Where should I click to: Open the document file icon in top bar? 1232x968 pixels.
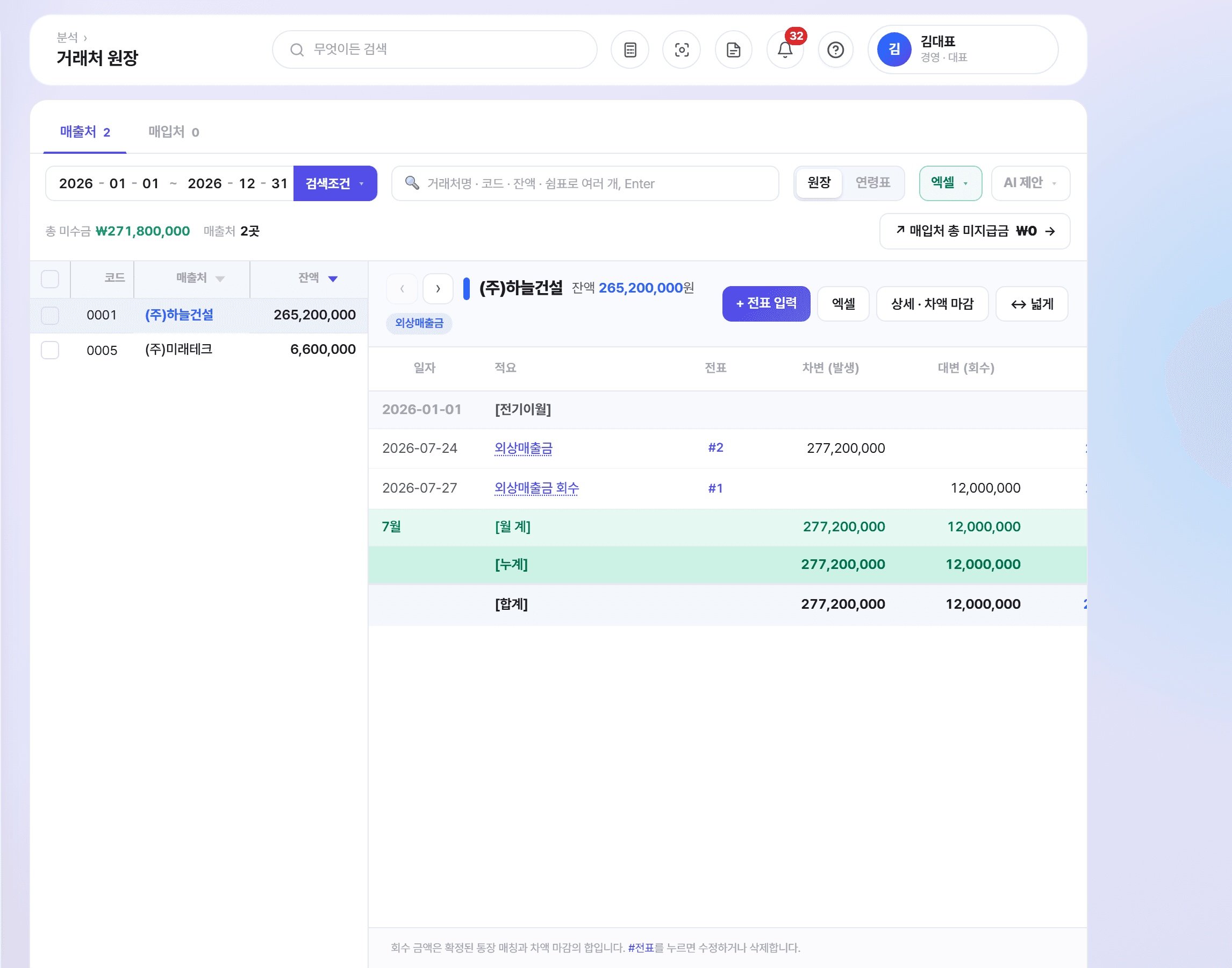tap(733, 50)
